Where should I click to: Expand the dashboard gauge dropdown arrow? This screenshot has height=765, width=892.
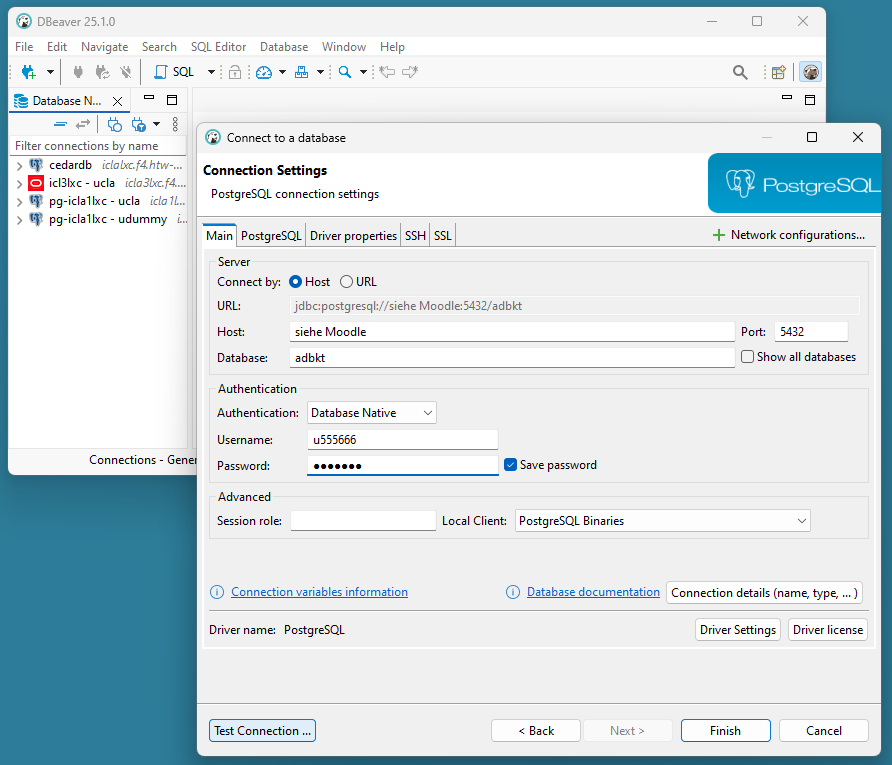pos(282,72)
